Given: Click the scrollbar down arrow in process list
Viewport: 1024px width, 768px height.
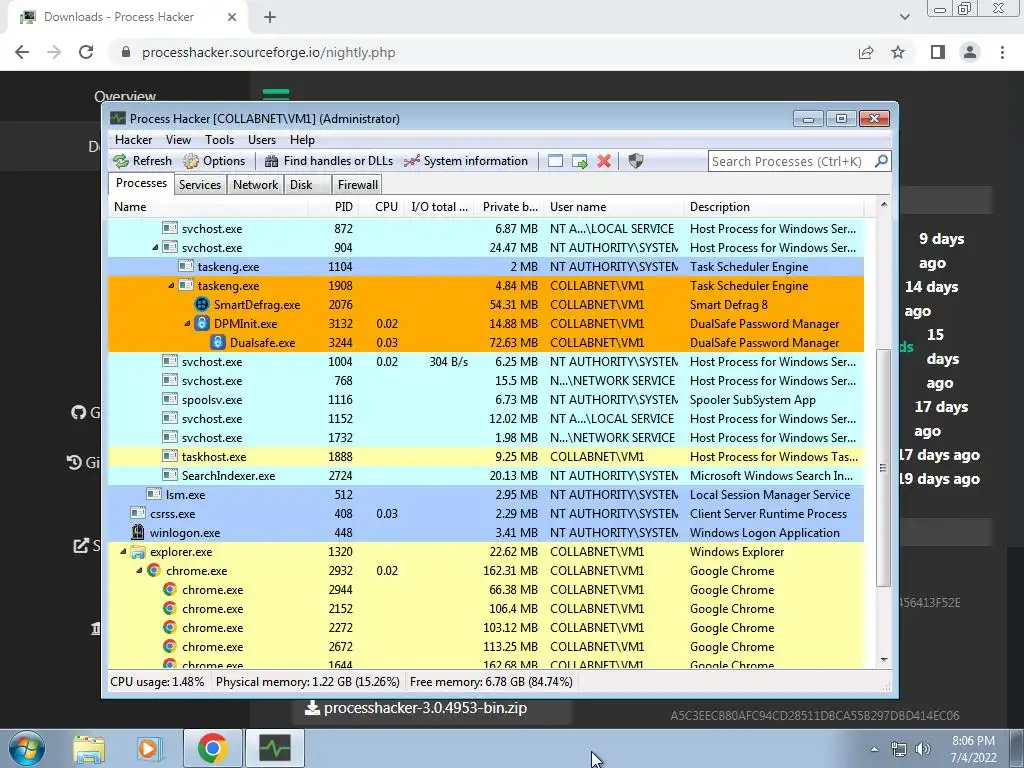Looking at the screenshot, I should (884, 660).
